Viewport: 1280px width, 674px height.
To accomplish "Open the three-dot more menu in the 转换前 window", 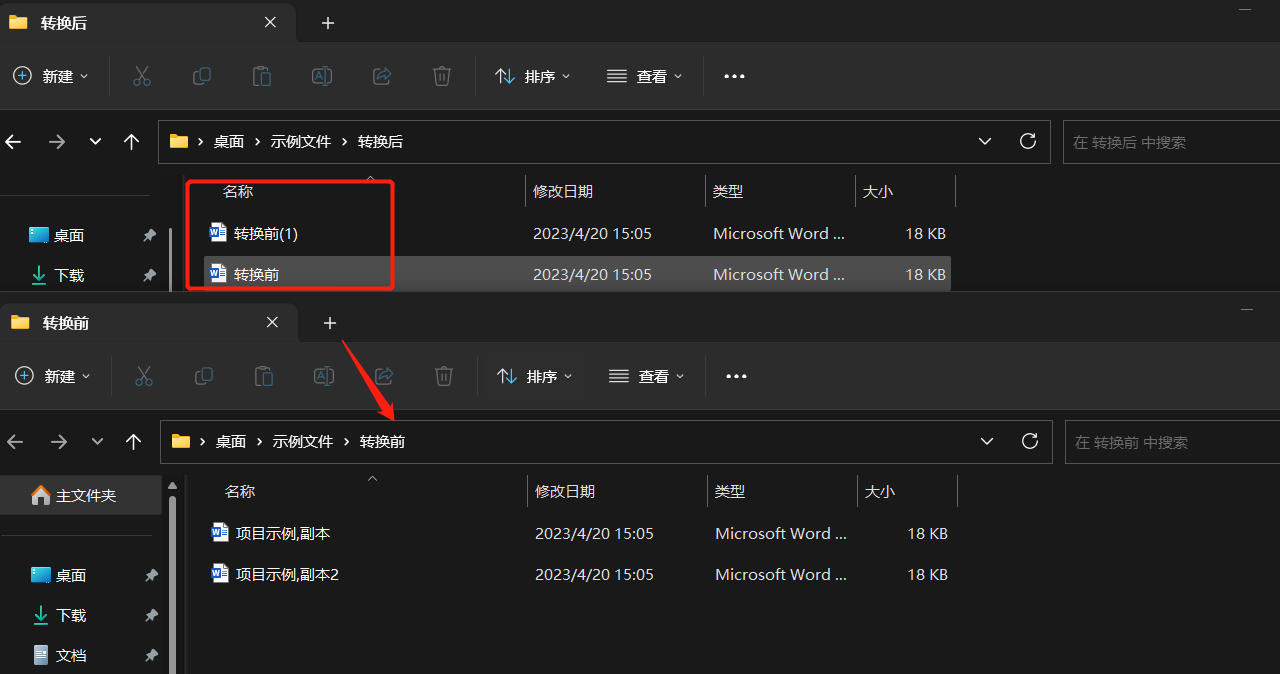I will tap(736, 376).
